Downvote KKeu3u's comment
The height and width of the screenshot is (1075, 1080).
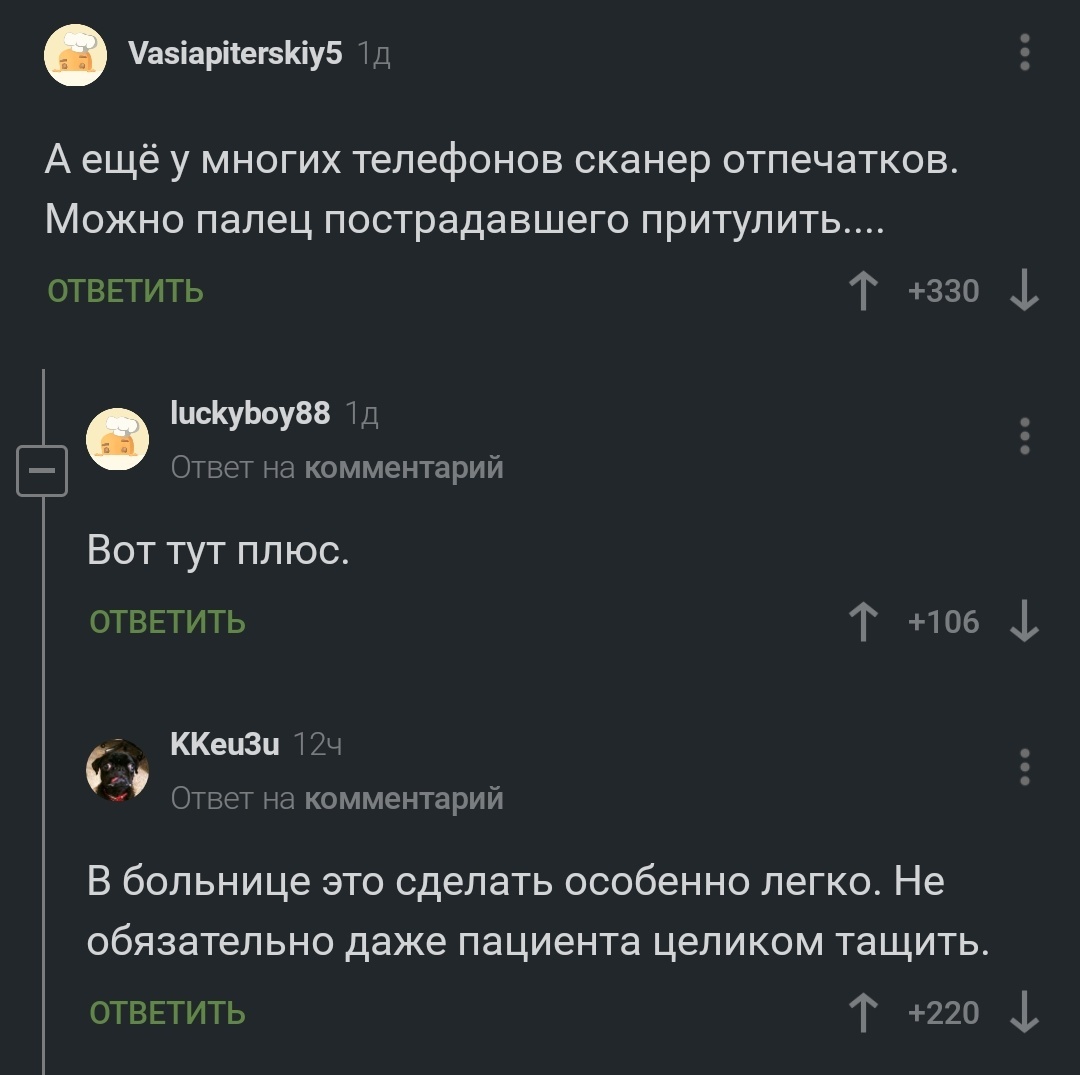(1024, 1013)
